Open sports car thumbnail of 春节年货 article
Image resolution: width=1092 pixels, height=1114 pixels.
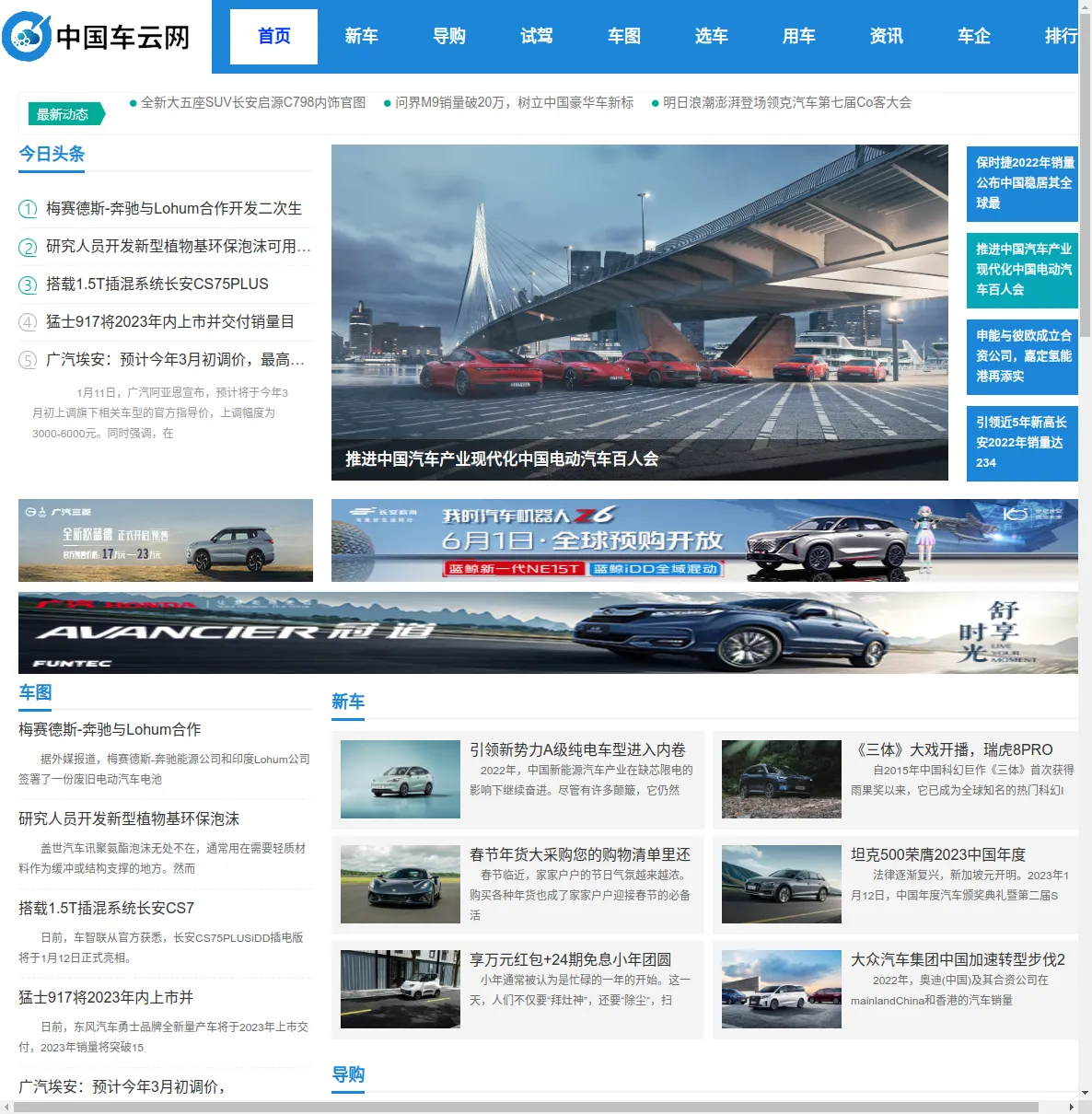[x=401, y=884]
